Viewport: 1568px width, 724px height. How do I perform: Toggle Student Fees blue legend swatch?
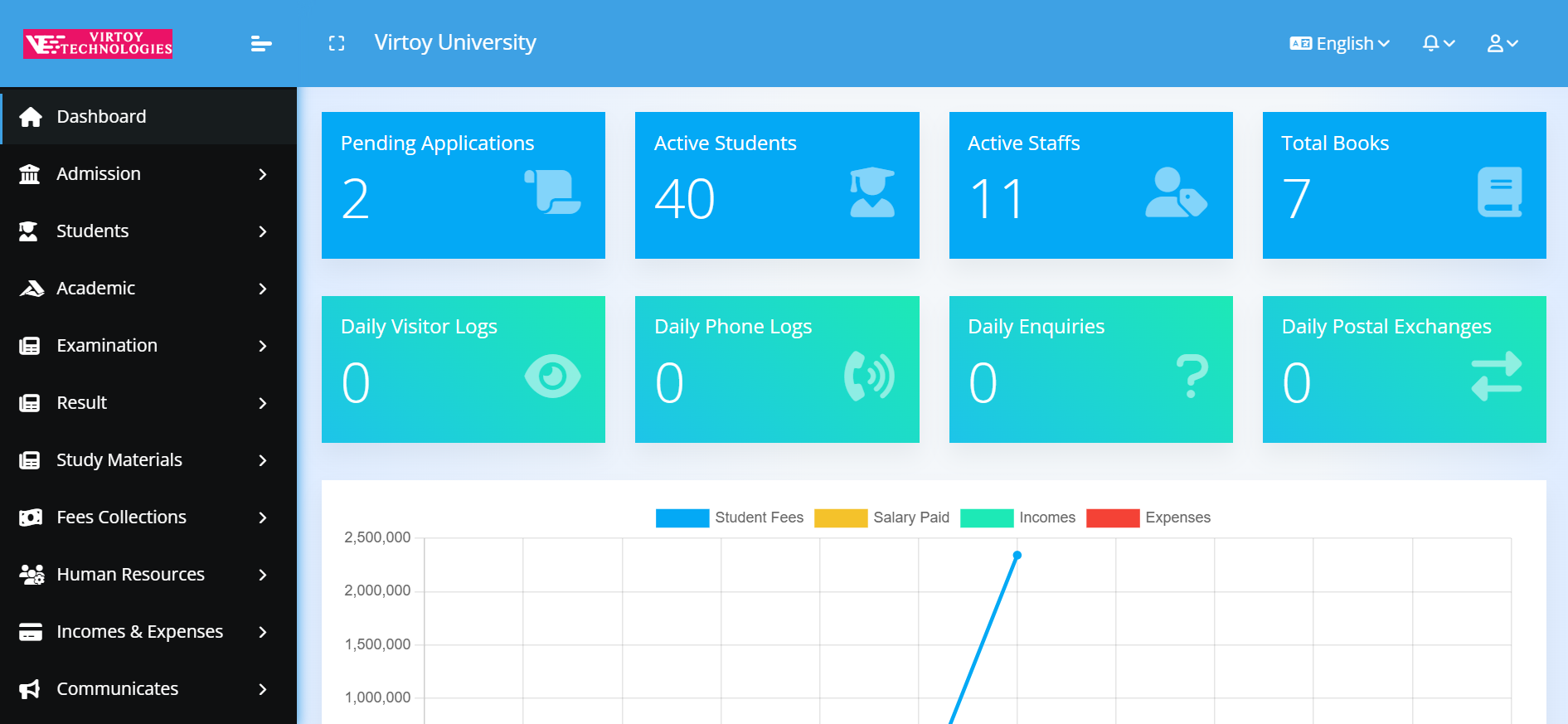[x=682, y=518]
